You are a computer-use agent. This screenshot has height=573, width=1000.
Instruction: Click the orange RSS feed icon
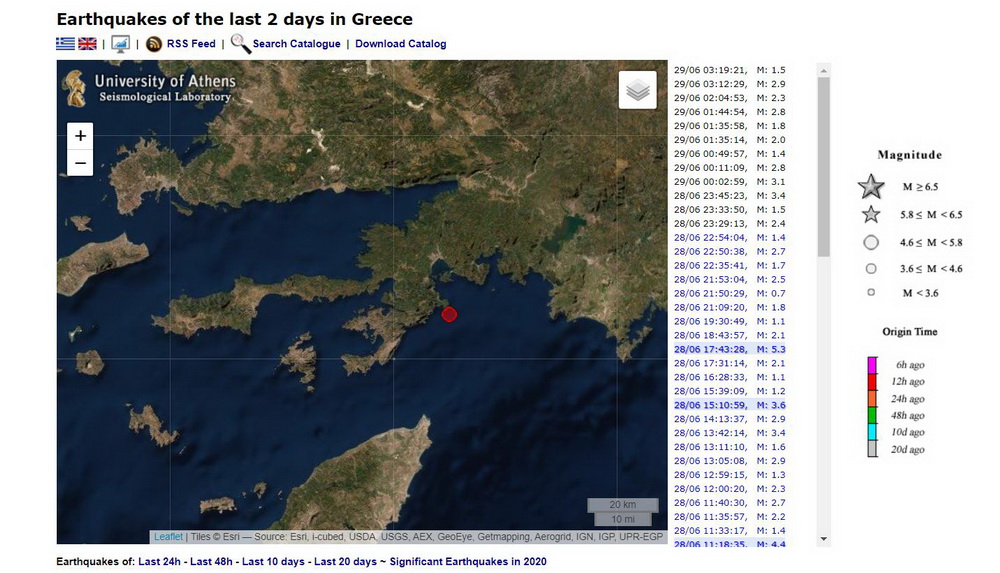tap(154, 44)
